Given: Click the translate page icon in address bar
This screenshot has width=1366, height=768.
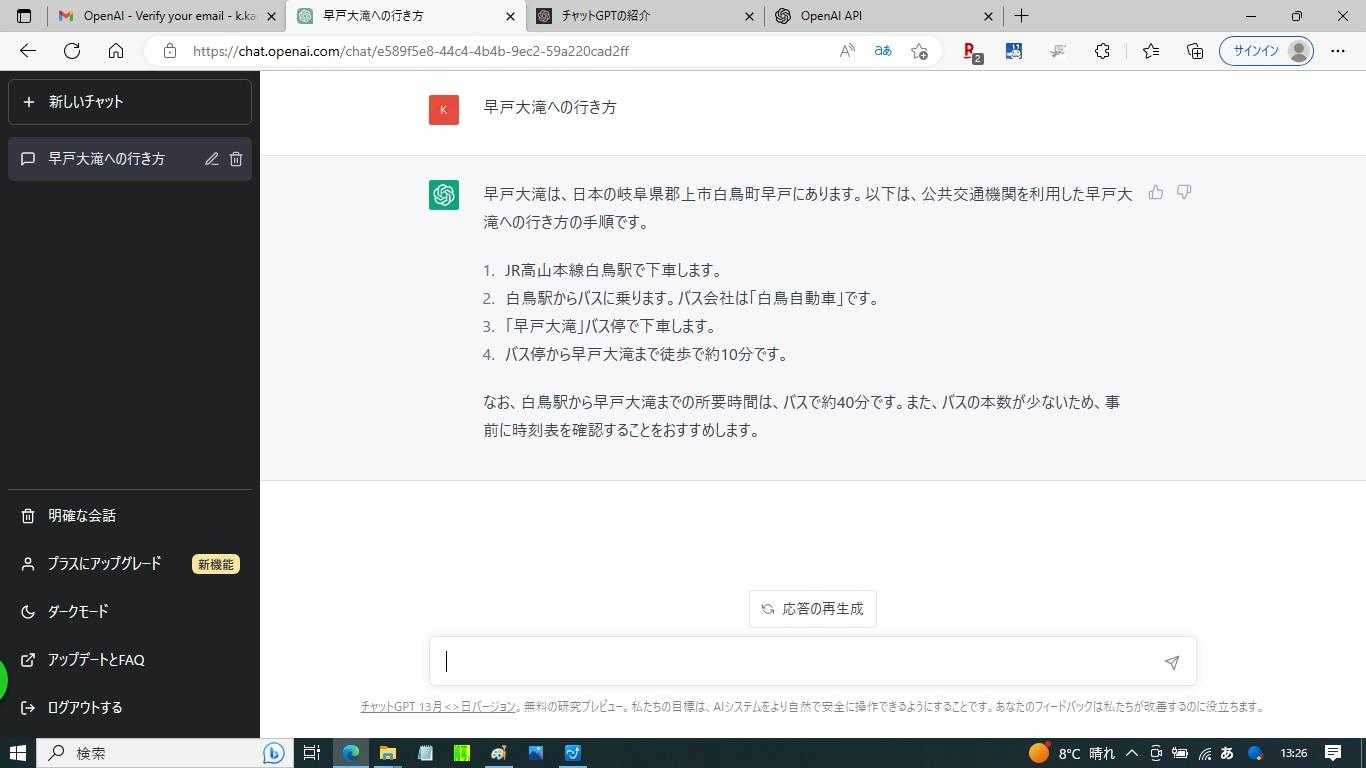Looking at the screenshot, I should pyautogui.click(x=883, y=51).
